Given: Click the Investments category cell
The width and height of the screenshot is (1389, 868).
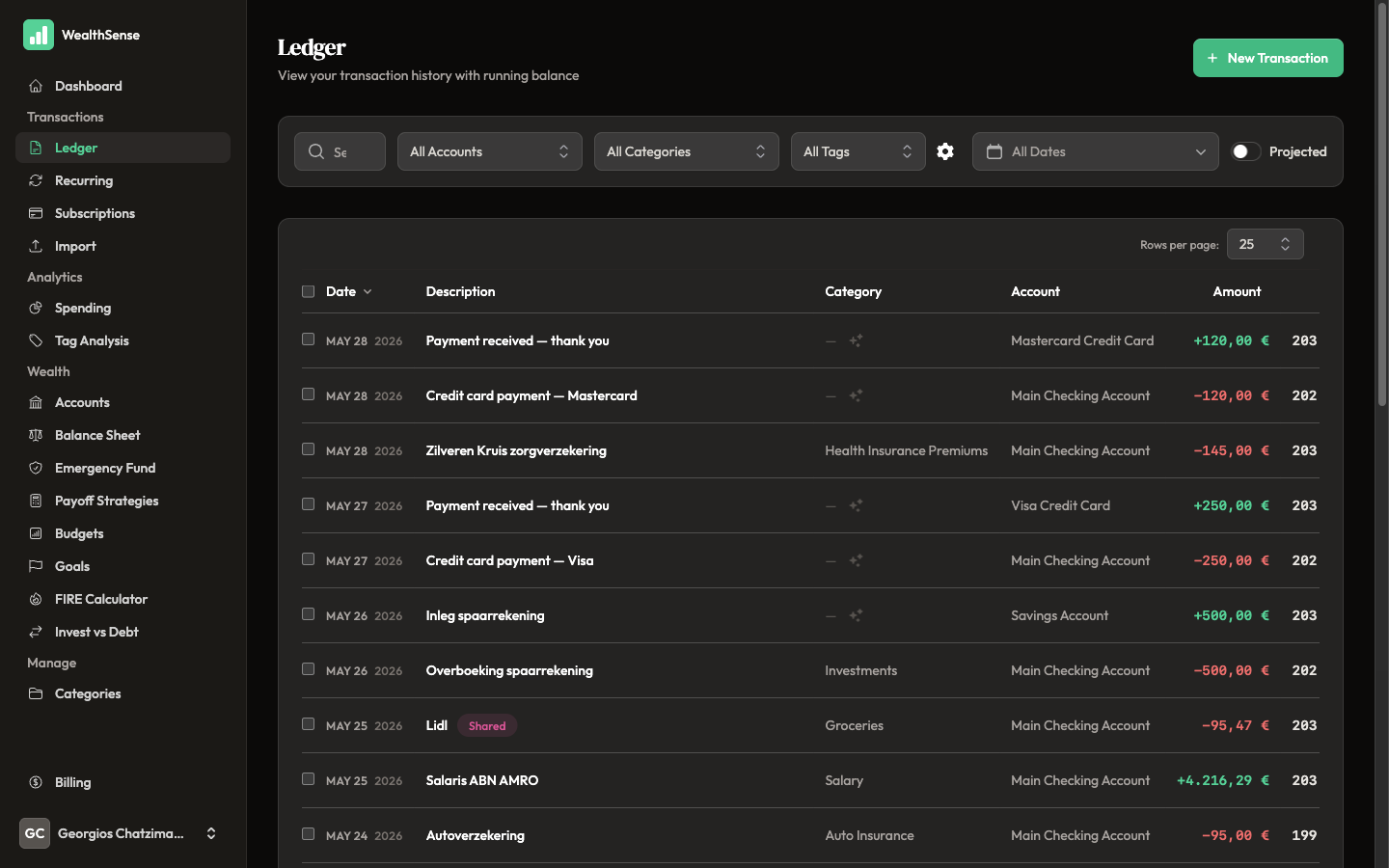Looking at the screenshot, I should coord(860,670).
